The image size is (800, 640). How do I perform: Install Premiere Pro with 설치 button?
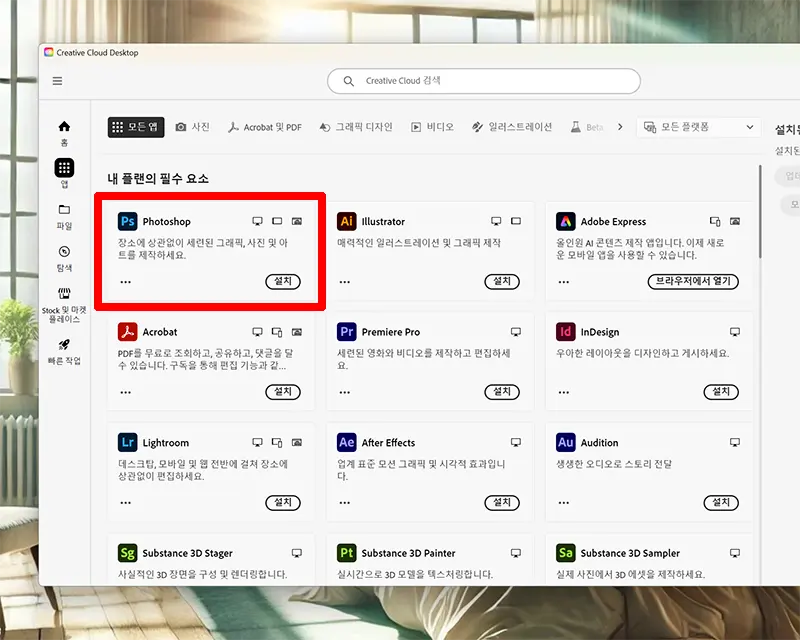point(502,391)
